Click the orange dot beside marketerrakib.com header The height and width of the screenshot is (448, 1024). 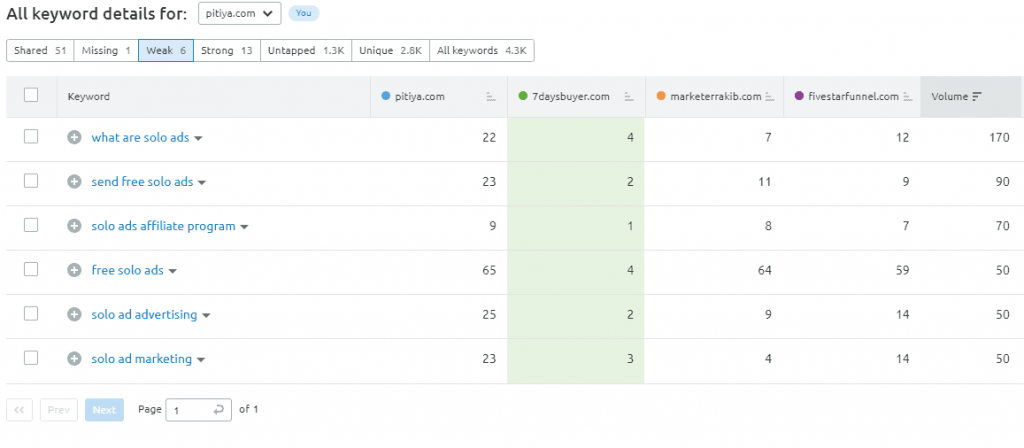661,96
